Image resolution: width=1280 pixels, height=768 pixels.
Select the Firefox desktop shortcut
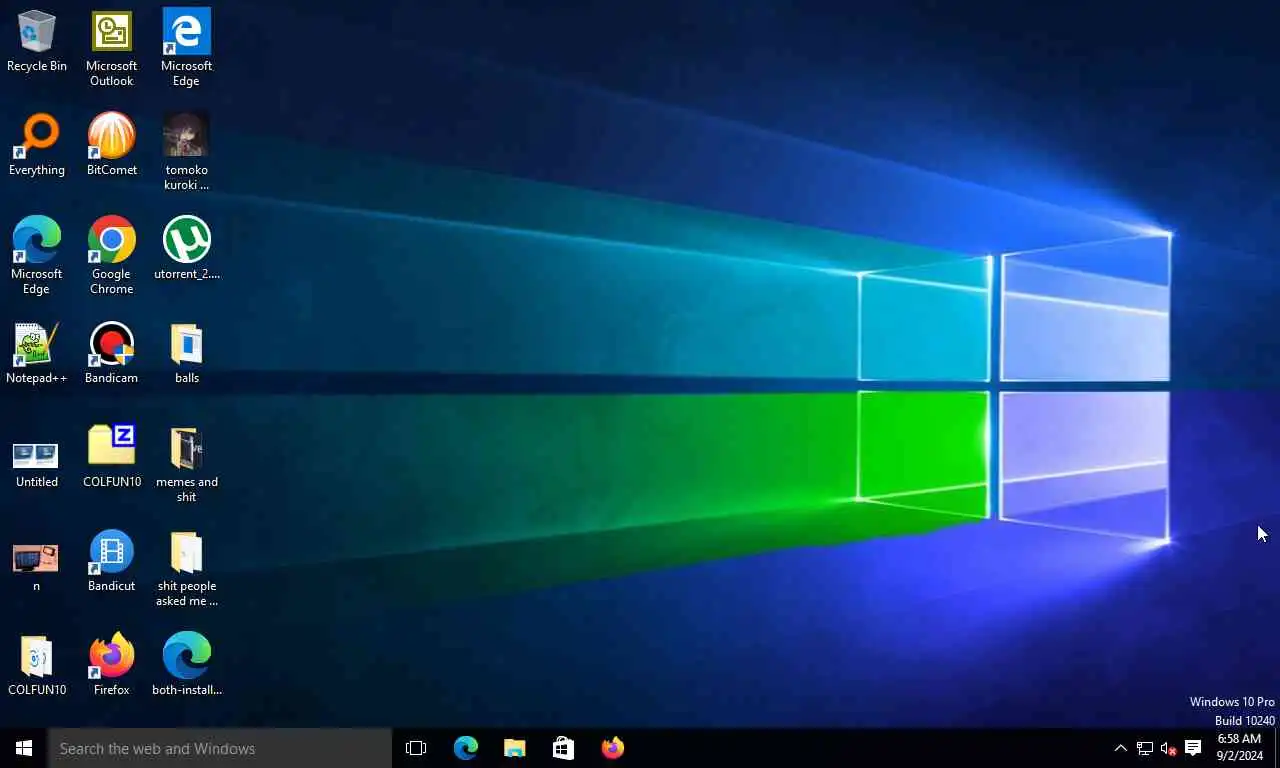[111, 665]
